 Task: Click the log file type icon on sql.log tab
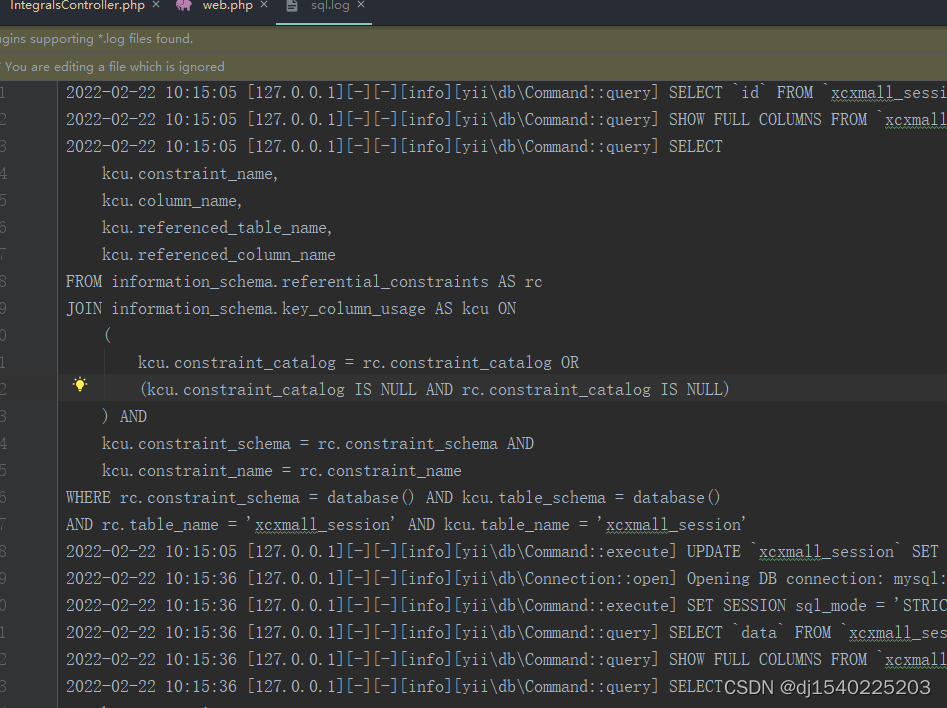[291, 10]
